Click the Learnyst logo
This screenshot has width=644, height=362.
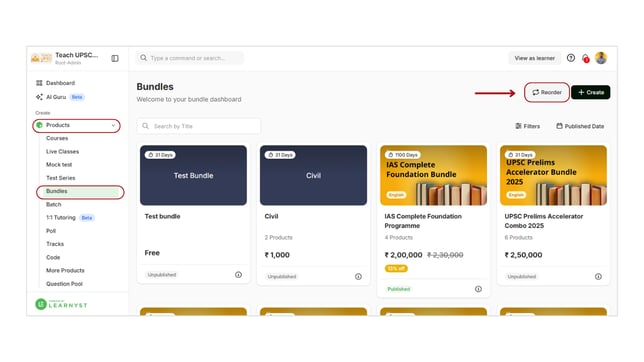pyautogui.click(x=61, y=304)
